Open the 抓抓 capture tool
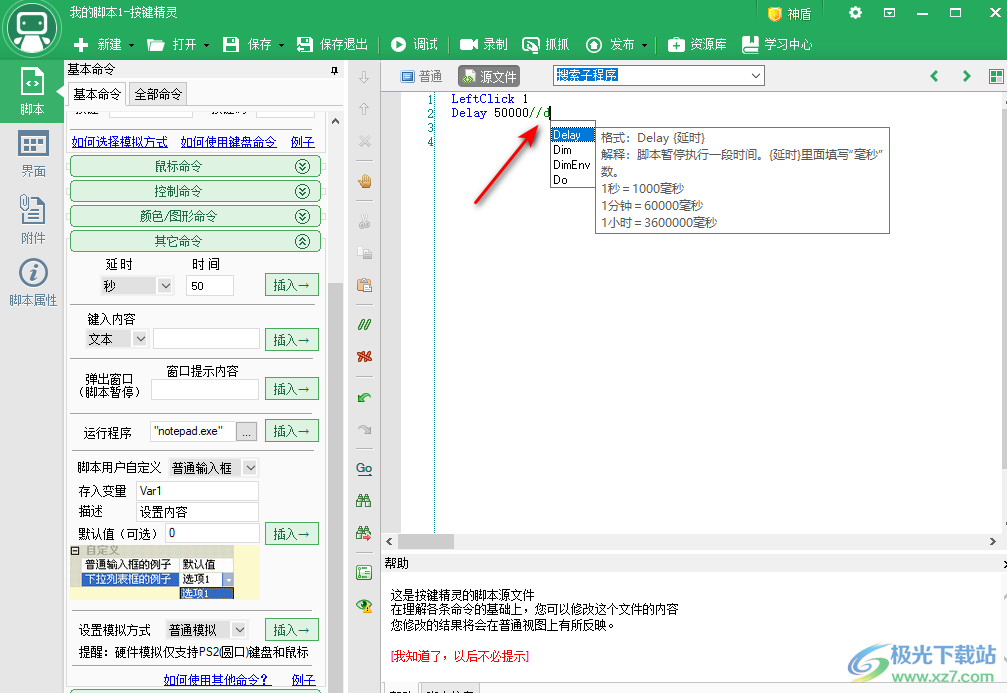1007x693 pixels. [x=546, y=44]
